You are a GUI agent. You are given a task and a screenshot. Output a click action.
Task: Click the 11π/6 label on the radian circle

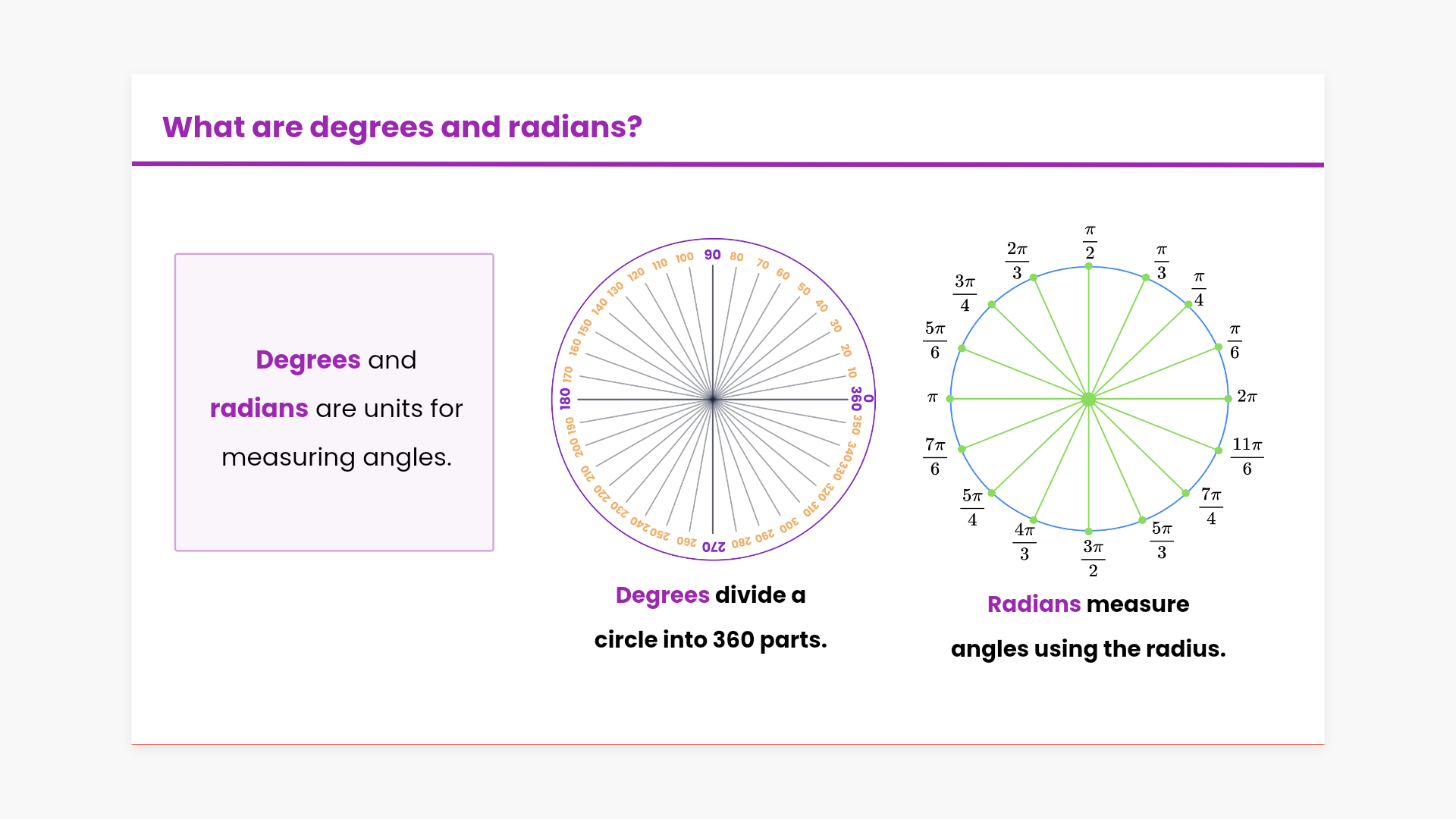click(1247, 456)
